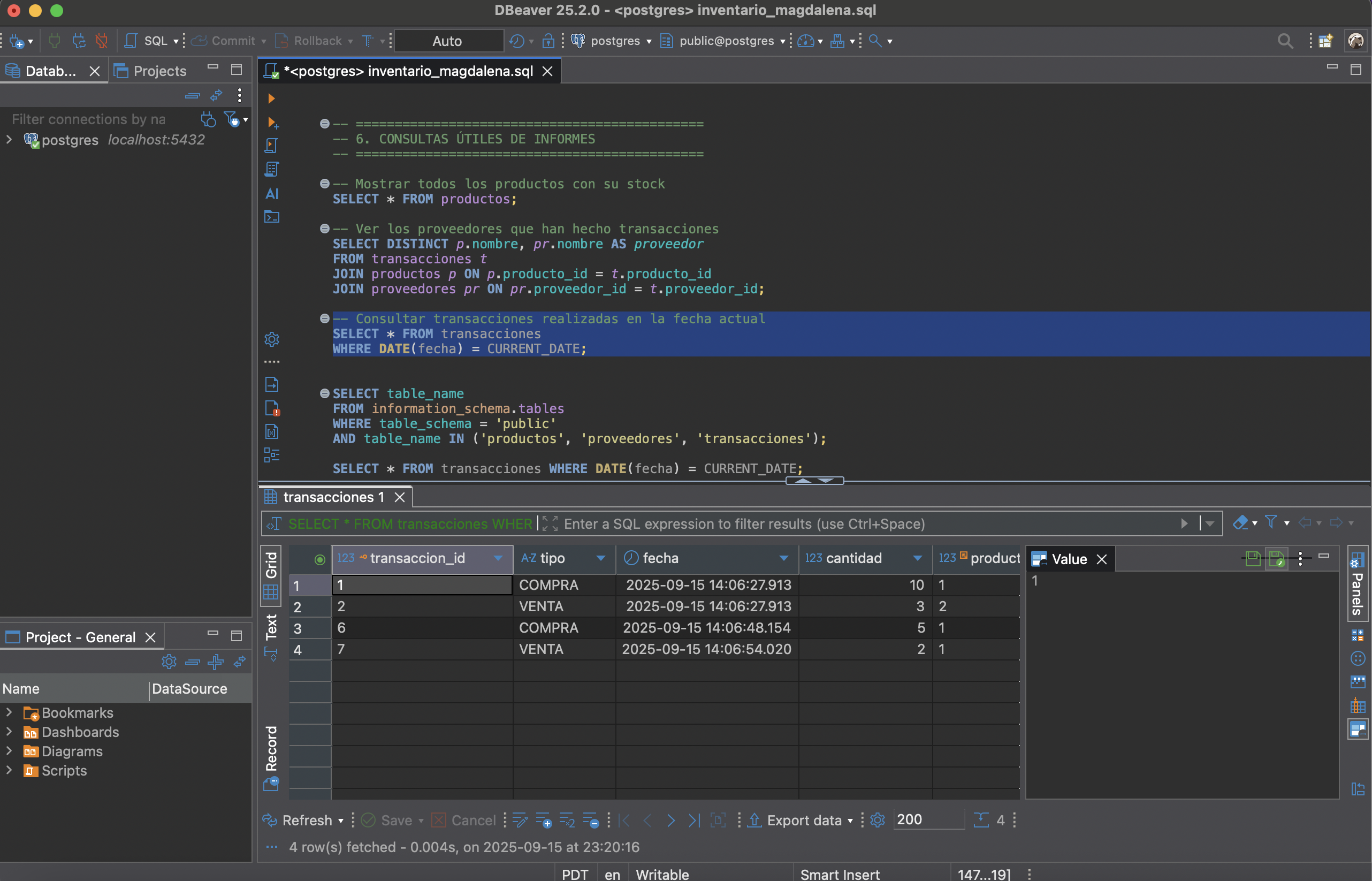1372x881 pixels.
Task: Expand the Diagrams folder
Action: (9, 750)
